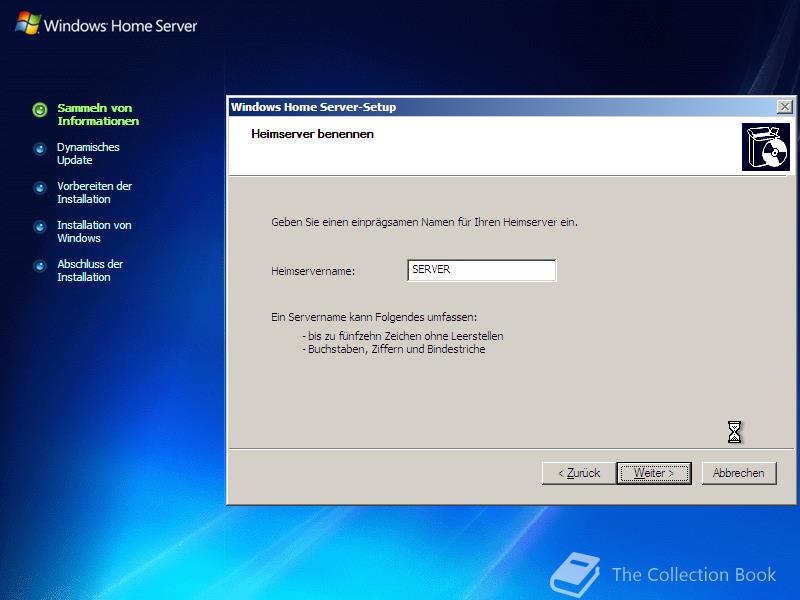Close the Windows Home Server-Setup dialog
The image size is (800, 600).
(x=784, y=107)
